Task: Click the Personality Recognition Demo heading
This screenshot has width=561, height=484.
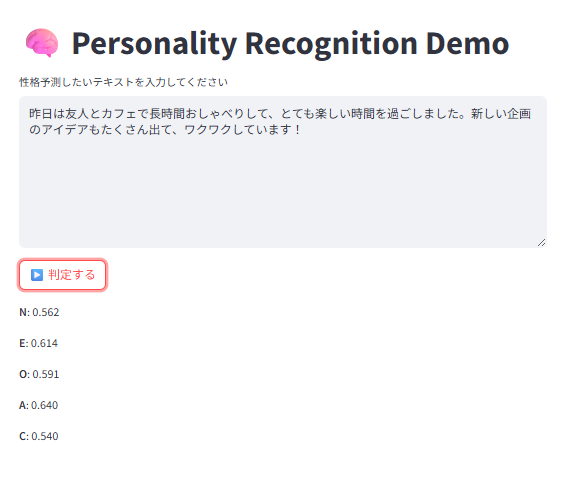Action: [x=267, y=44]
